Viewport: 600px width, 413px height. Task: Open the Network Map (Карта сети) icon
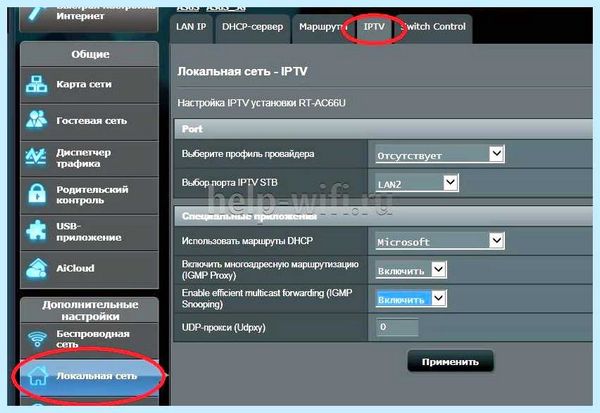(x=36, y=84)
